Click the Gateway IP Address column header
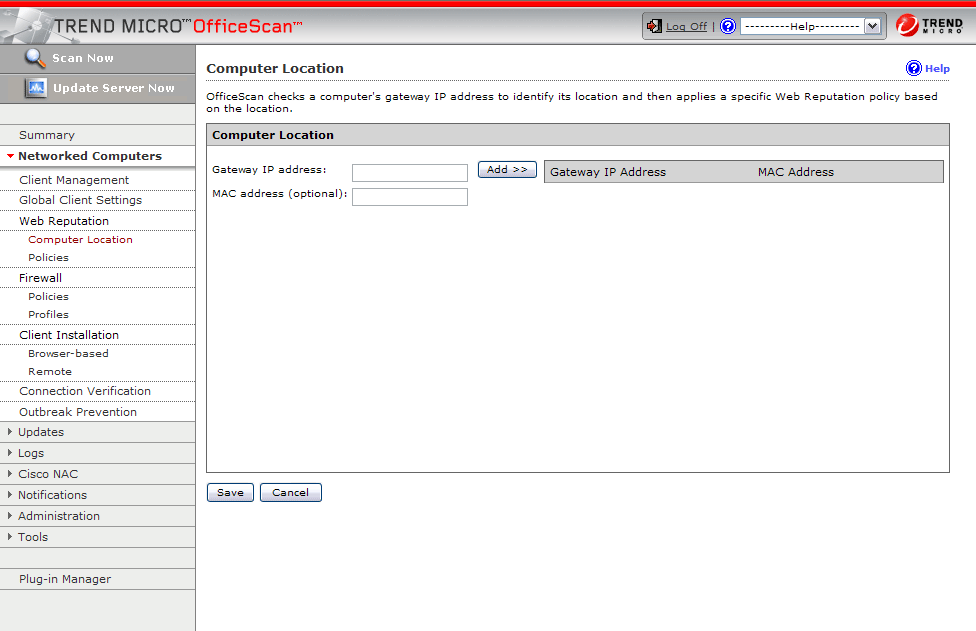Image resolution: width=976 pixels, height=631 pixels. 608,172
